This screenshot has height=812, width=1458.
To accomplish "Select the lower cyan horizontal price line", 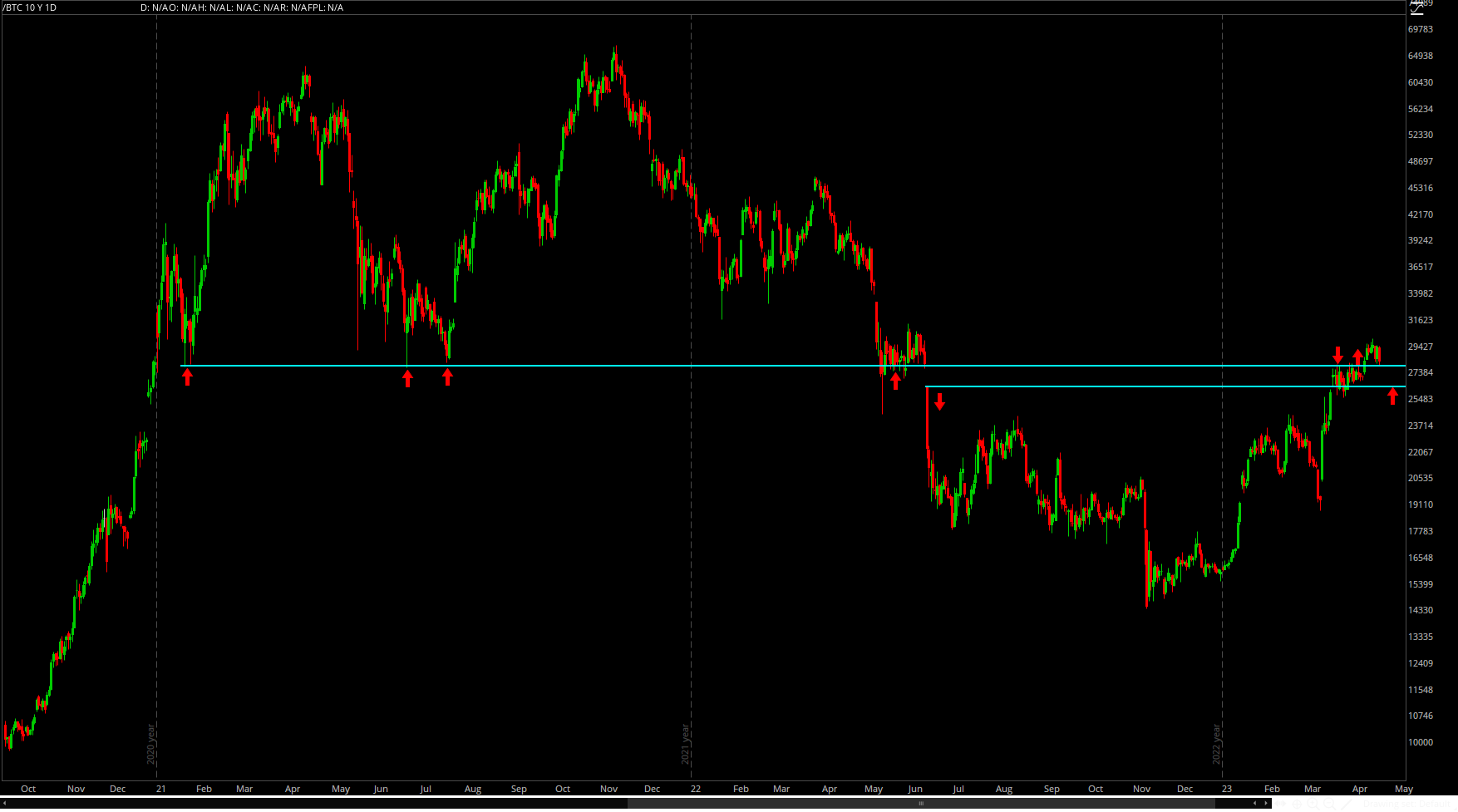I will tap(1081, 386).
